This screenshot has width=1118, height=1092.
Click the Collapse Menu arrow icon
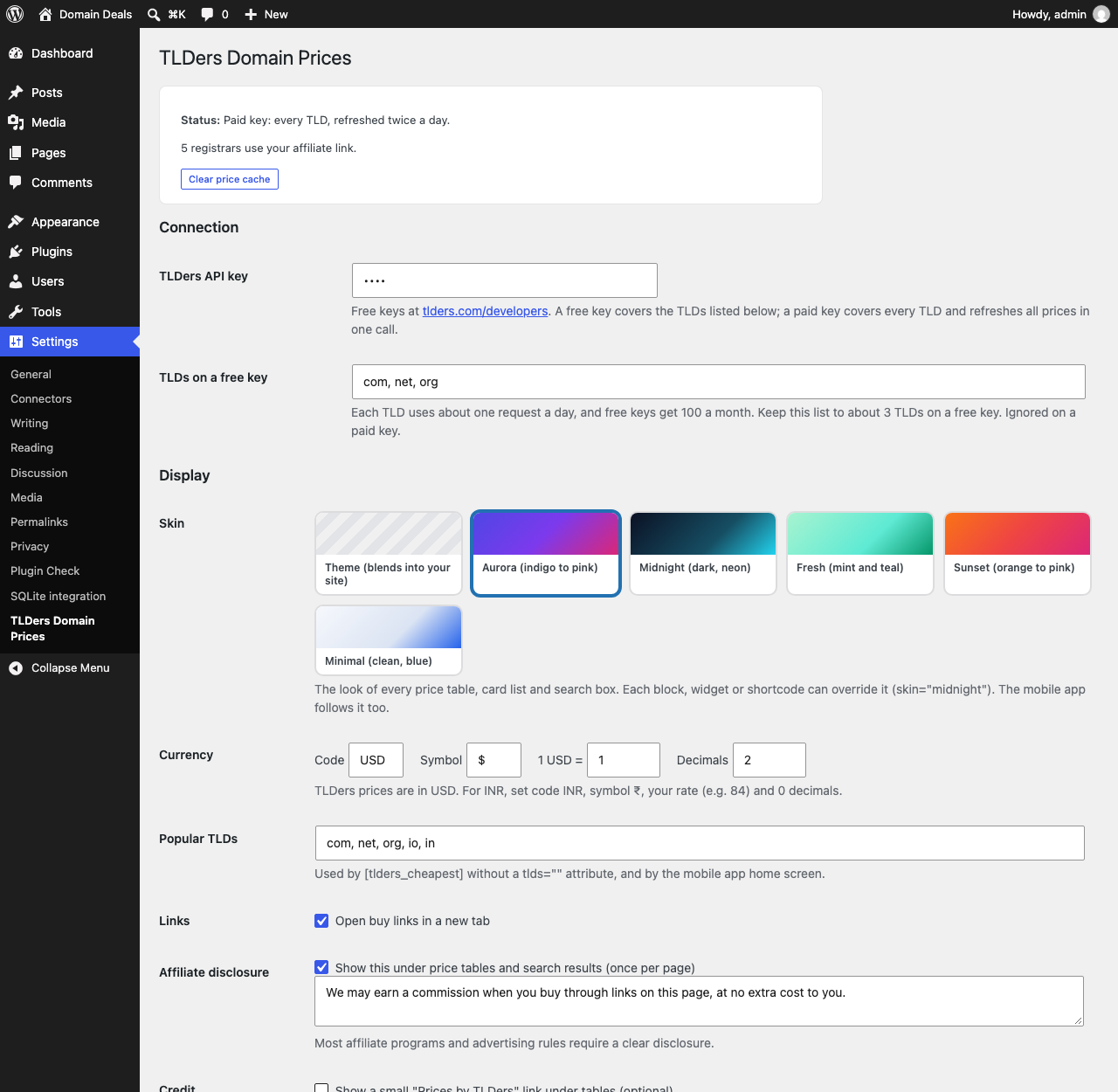click(x=16, y=668)
